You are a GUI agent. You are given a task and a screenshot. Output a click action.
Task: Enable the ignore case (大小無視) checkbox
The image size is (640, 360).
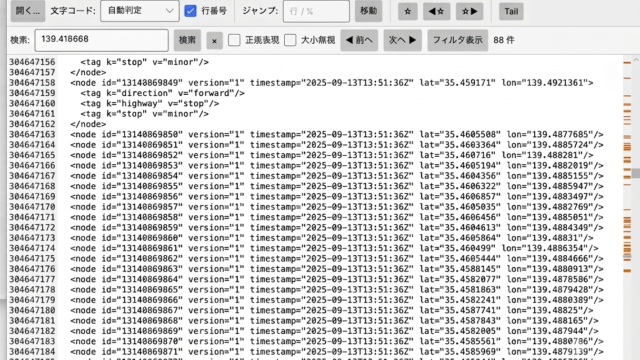coord(290,40)
